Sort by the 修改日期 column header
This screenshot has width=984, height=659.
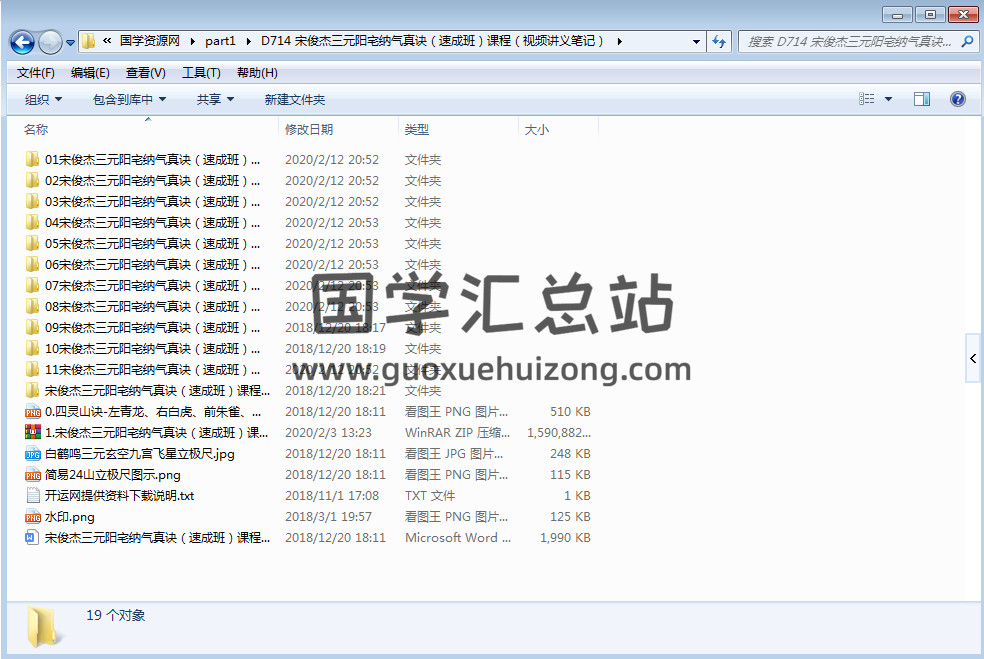[x=309, y=129]
